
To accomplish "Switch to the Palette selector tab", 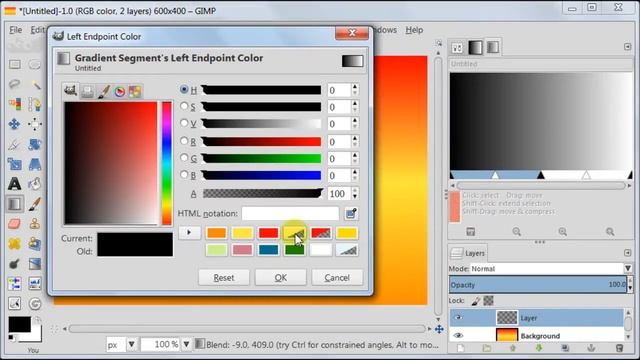I will pos(135,91).
